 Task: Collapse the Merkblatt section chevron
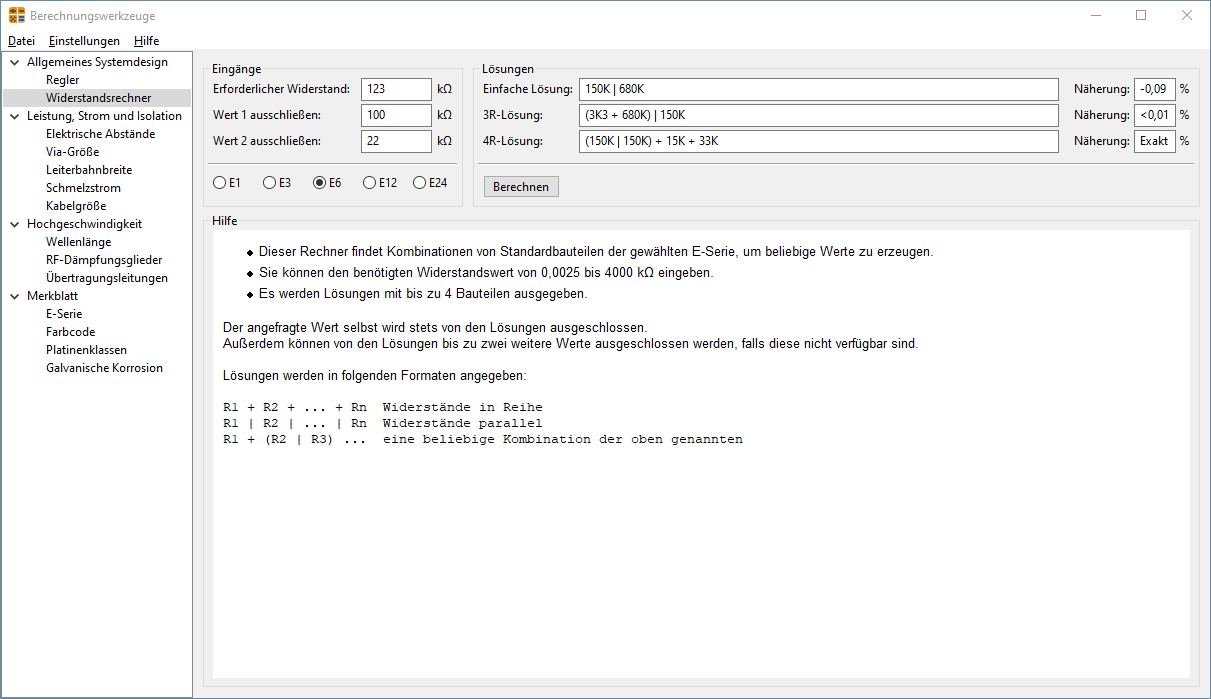(15, 296)
